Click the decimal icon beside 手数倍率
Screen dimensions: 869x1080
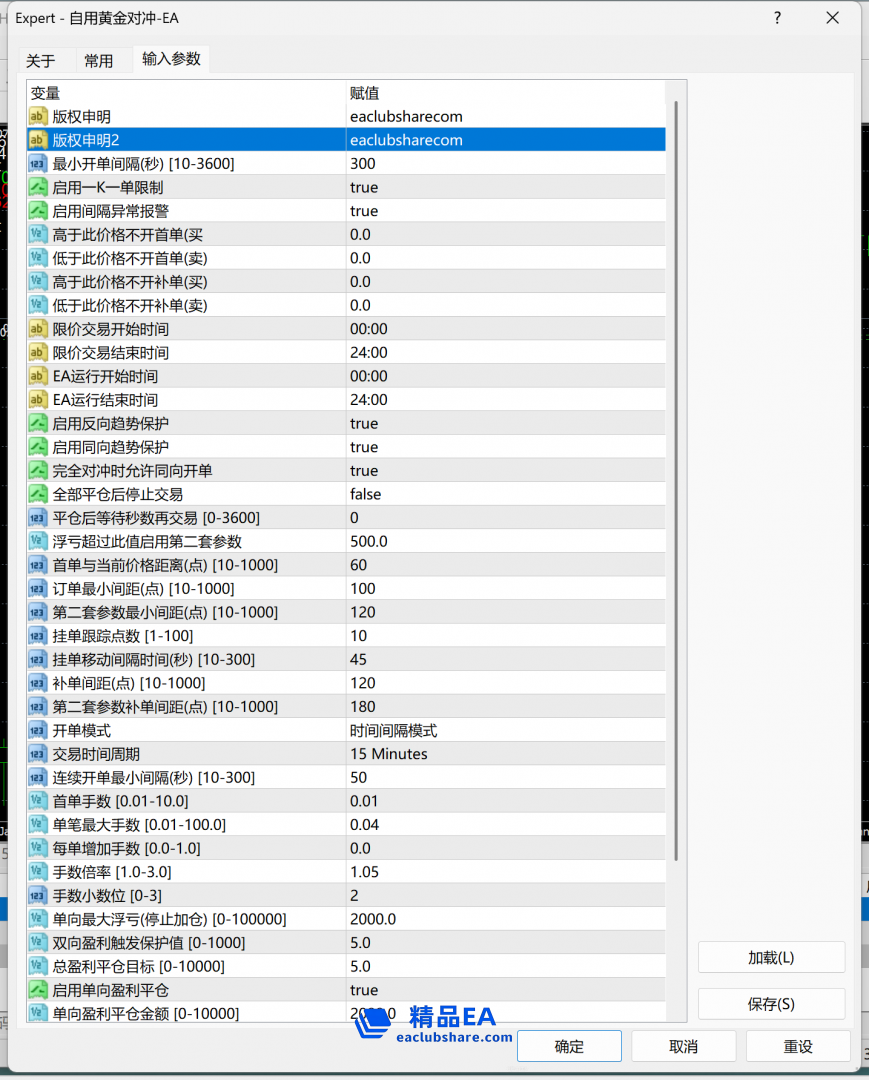tap(38, 872)
